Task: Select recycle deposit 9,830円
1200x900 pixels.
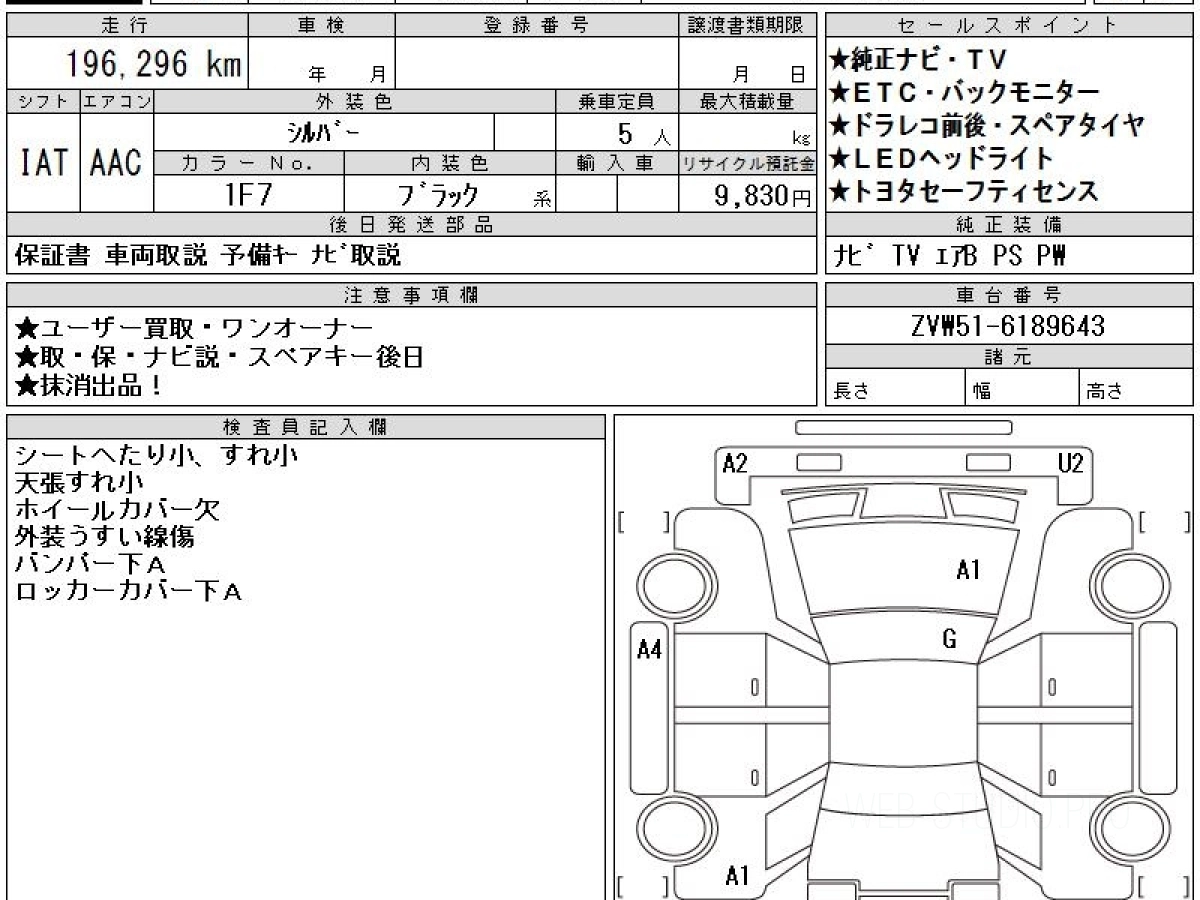Action: 763,196
